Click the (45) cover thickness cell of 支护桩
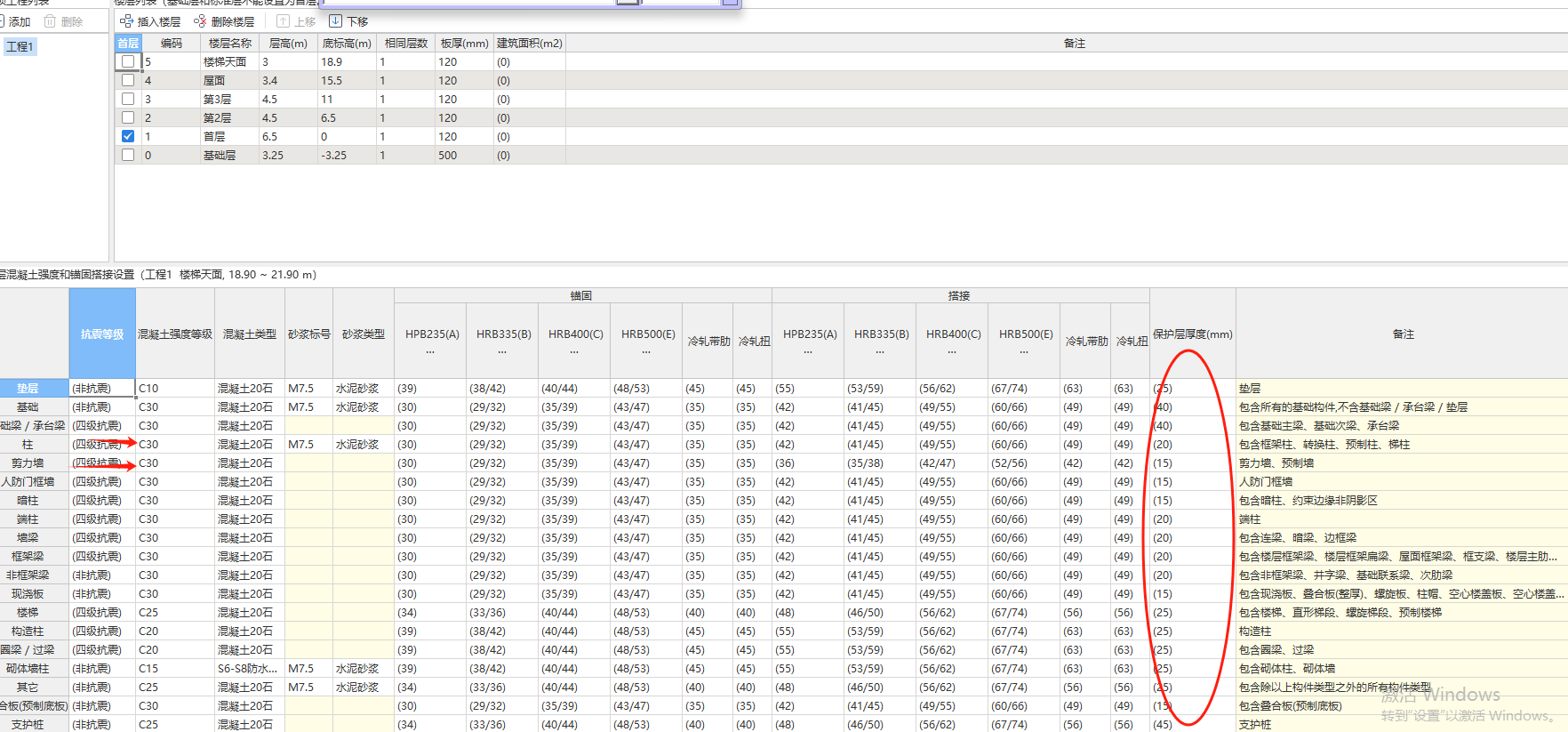The height and width of the screenshot is (732, 1568). click(1192, 724)
